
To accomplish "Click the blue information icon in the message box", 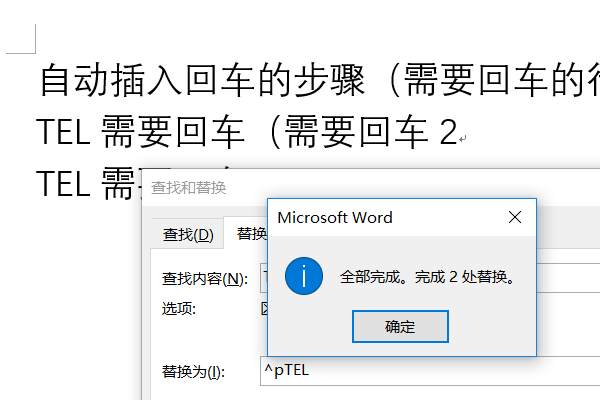I will click(x=304, y=276).
